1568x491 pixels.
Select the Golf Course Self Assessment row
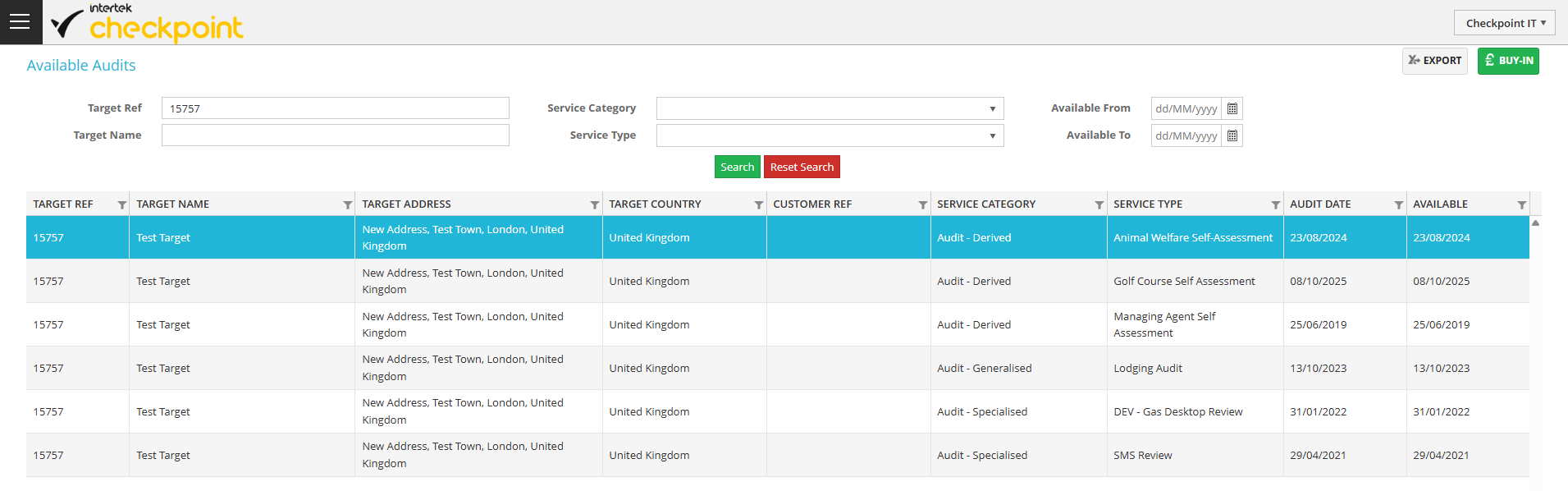click(x=1183, y=281)
